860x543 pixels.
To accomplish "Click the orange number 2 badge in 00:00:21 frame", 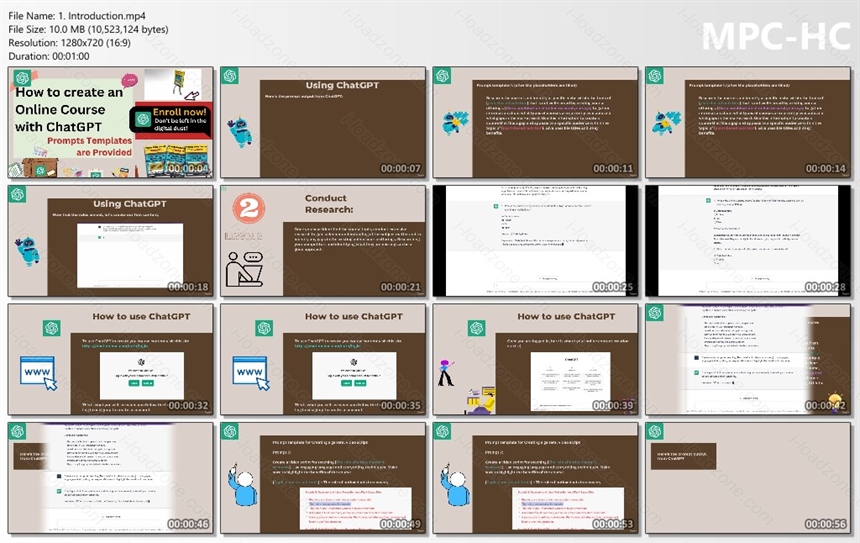I will click(248, 208).
